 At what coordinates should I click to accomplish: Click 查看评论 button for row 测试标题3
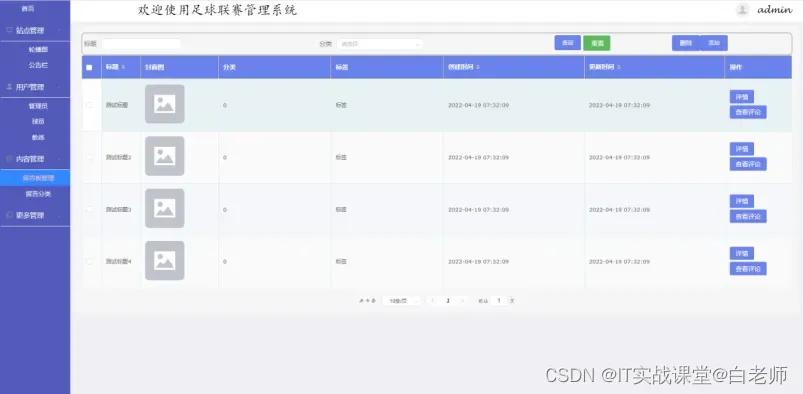point(748,217)
